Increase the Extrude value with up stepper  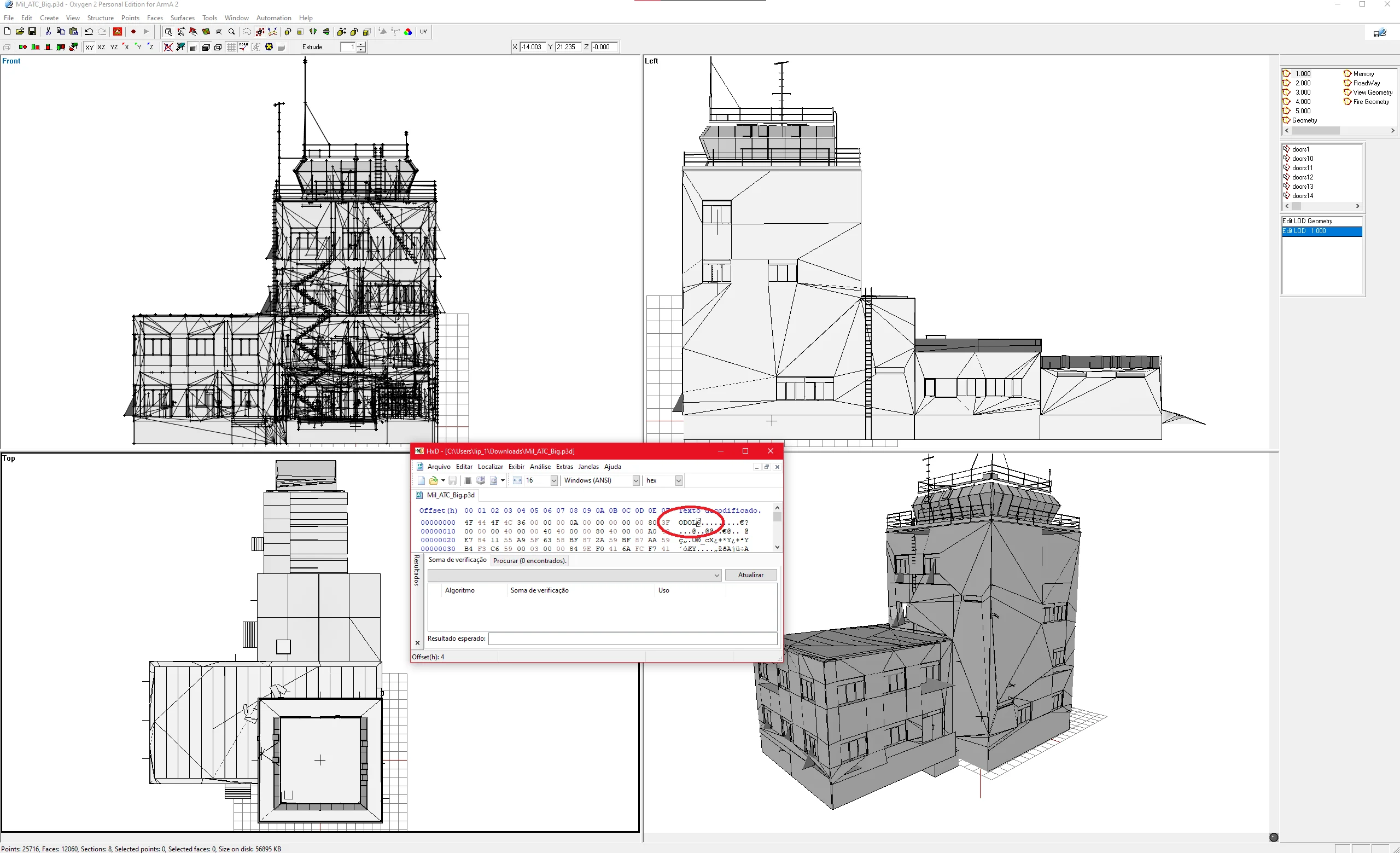[361, 44]
